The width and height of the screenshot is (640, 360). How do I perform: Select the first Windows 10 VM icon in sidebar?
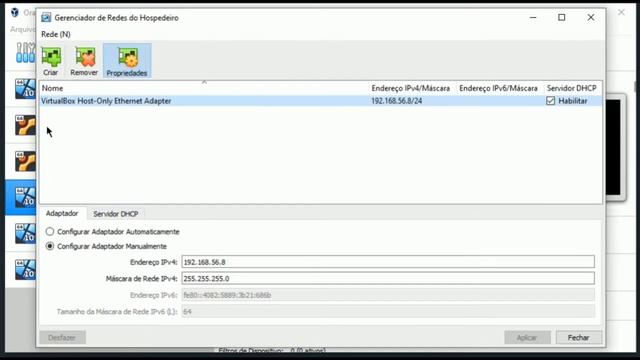tap(25, 89)
